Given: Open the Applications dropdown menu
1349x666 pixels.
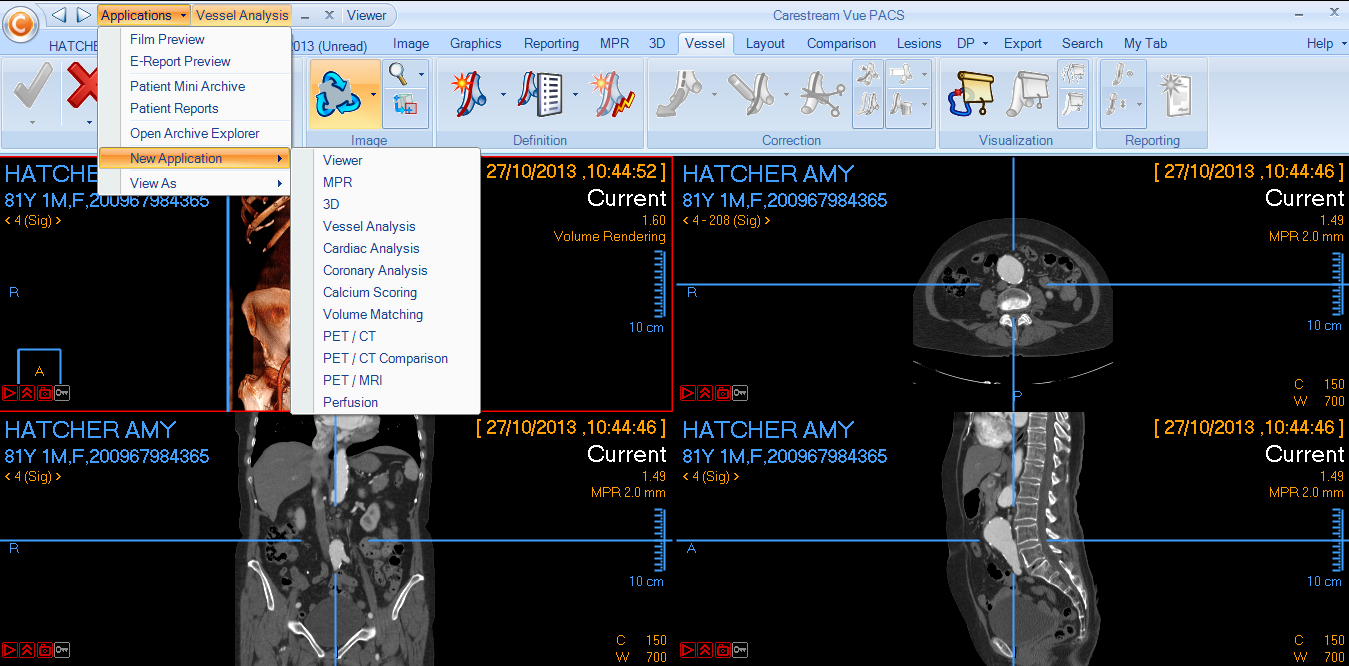Looking at the screenshot, I should [143, 15].
